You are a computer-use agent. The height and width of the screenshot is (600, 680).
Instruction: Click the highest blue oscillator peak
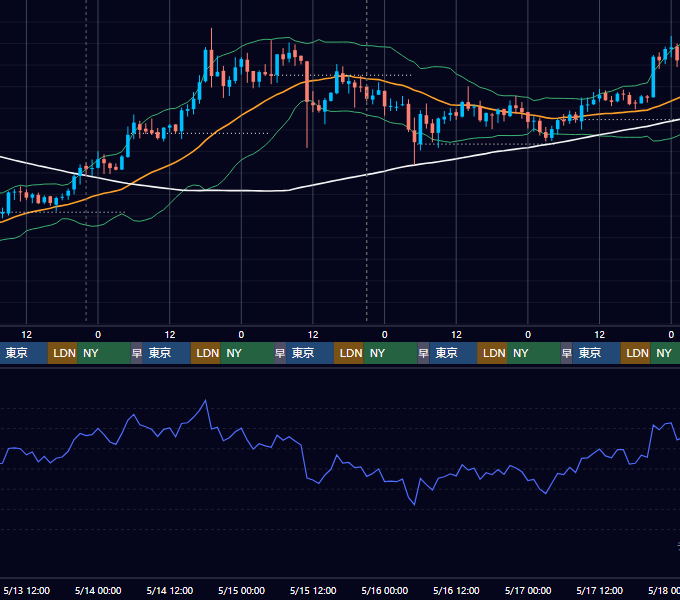pyautogui.click(x=205, y=401)
